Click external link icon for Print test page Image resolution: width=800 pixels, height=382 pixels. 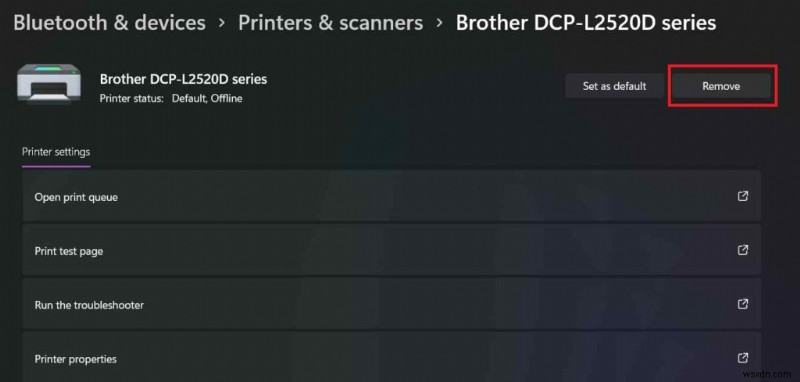click(x=743, y=250)
